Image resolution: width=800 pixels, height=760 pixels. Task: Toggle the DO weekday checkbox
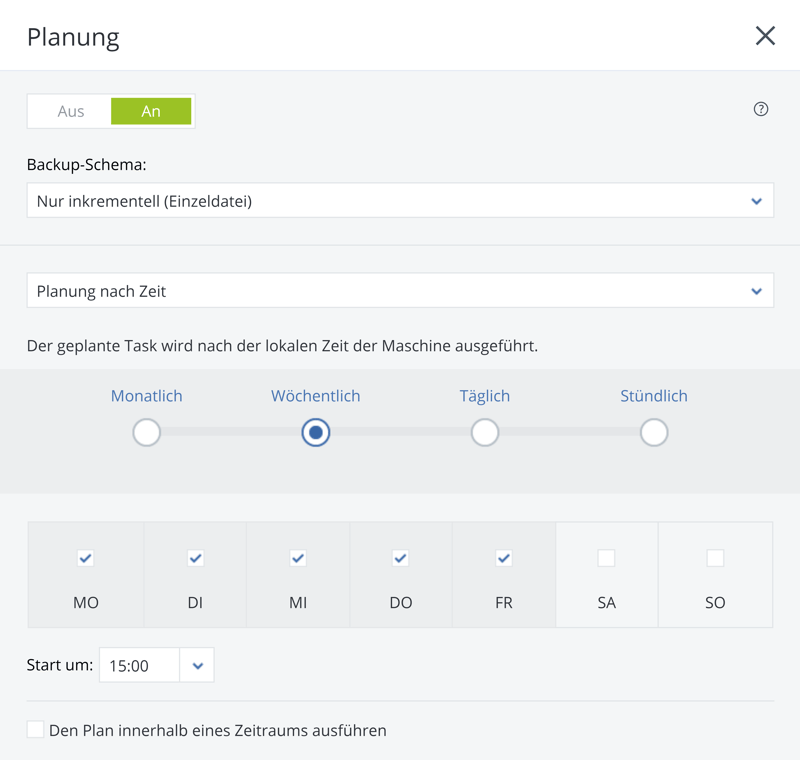(401, 558)
